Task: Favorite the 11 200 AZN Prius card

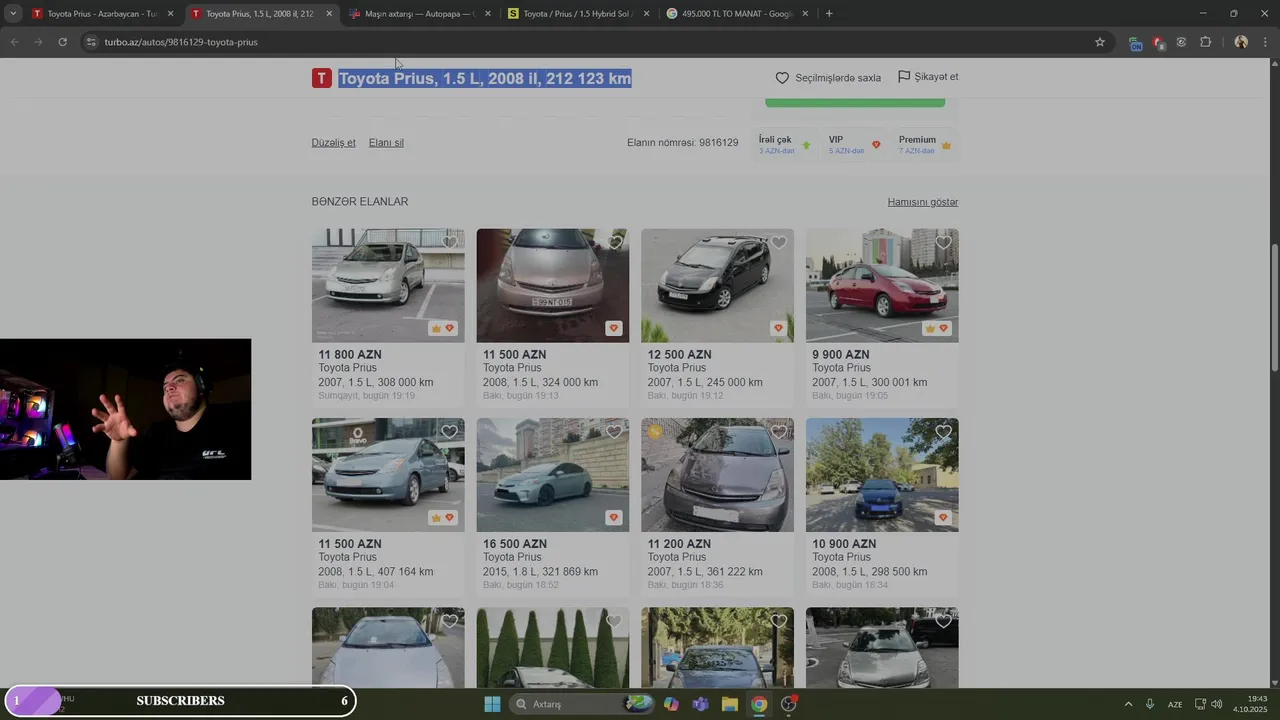Action: (779, 432)
